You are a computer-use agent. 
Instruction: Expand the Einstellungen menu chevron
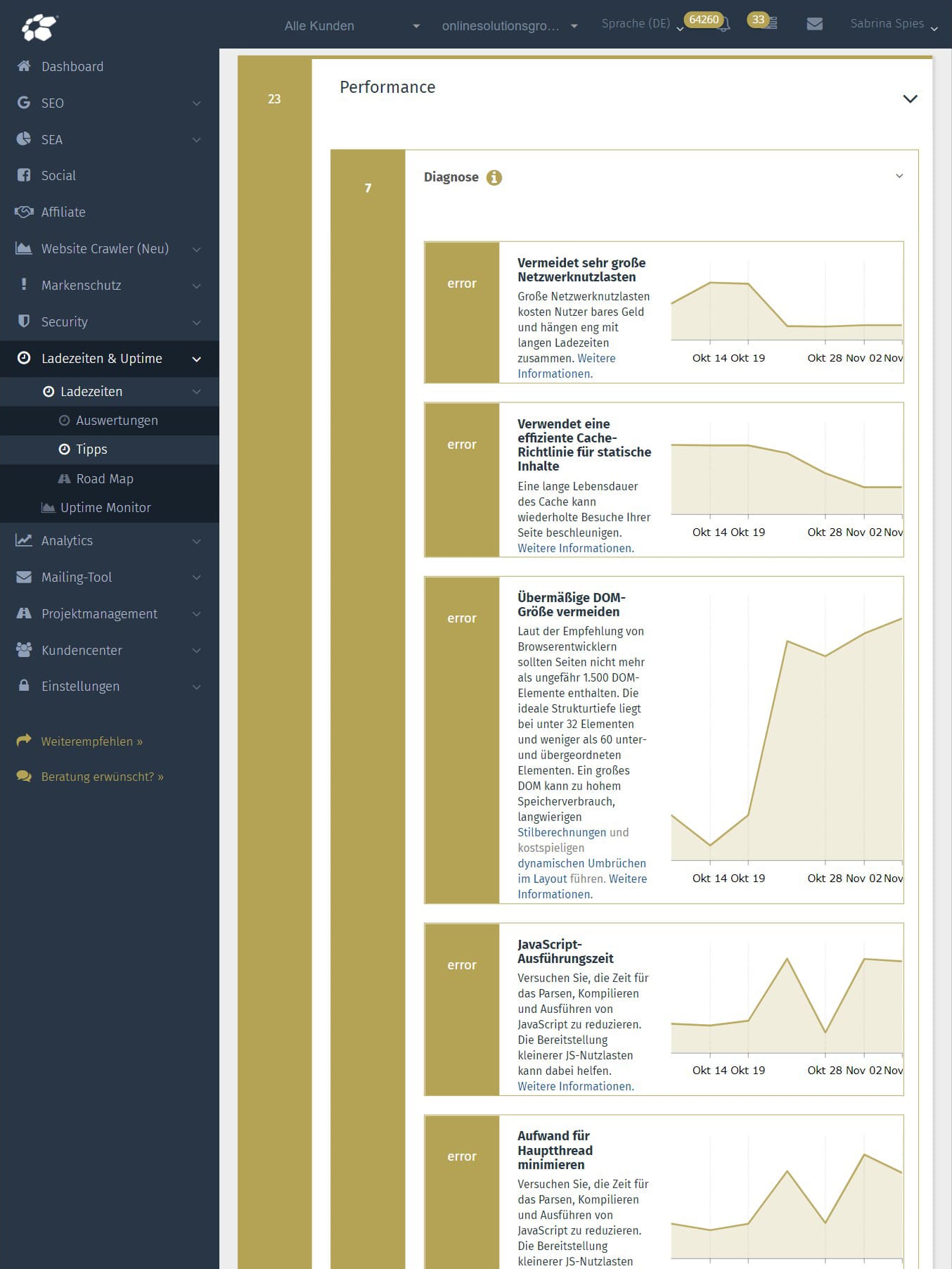(x=197, y=687)
